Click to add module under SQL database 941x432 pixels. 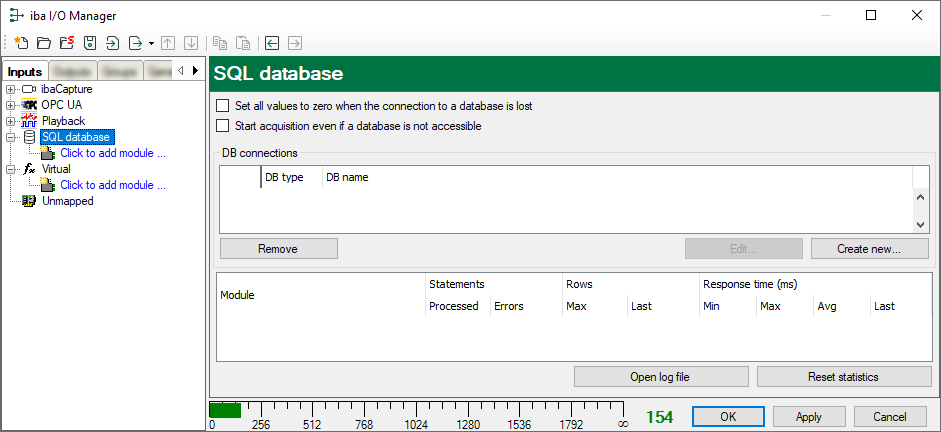pyautogui.click(x=113, y=153)
